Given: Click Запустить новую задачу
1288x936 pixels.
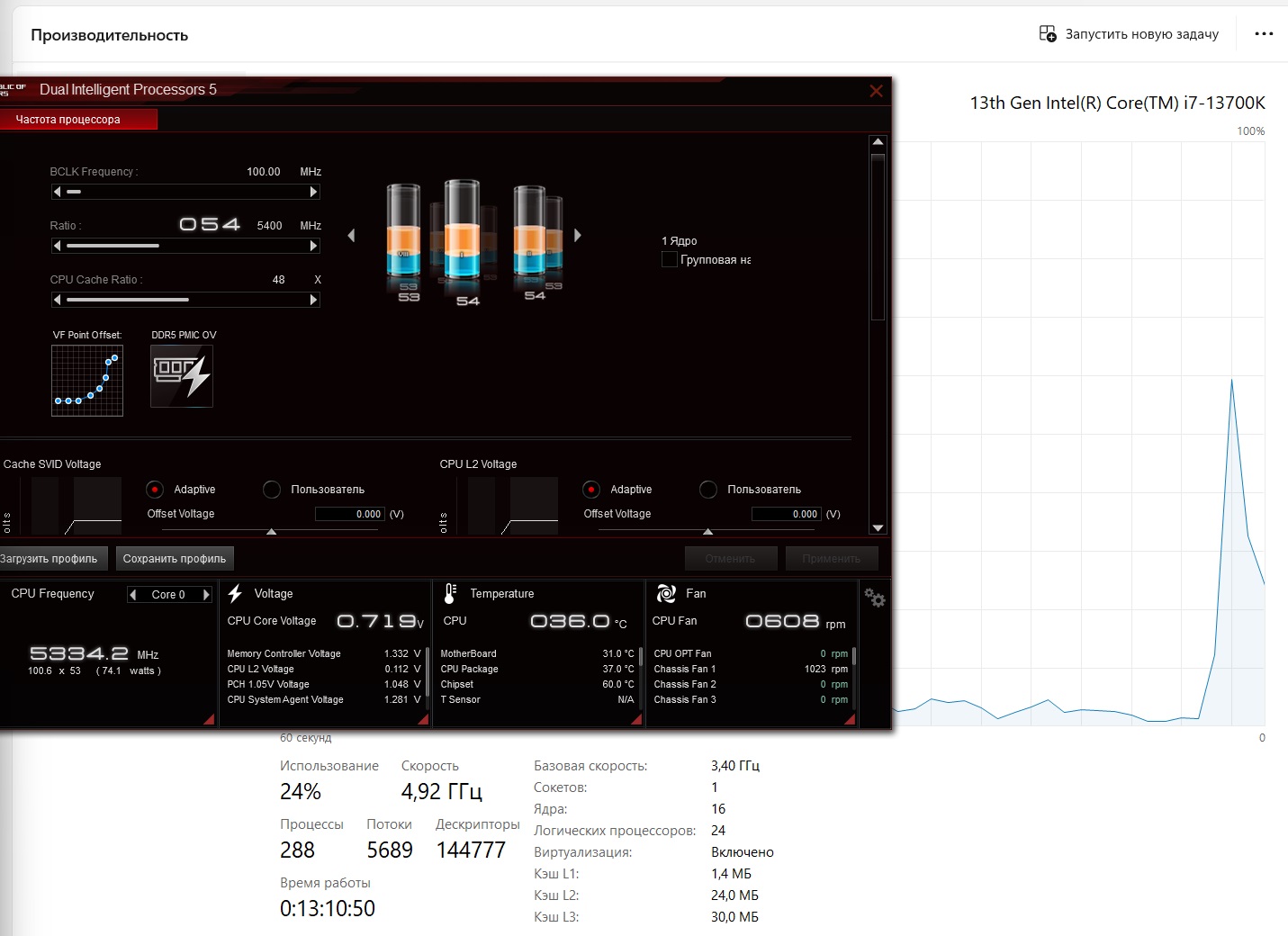Looking at the screenshot, I should 1129,34.
